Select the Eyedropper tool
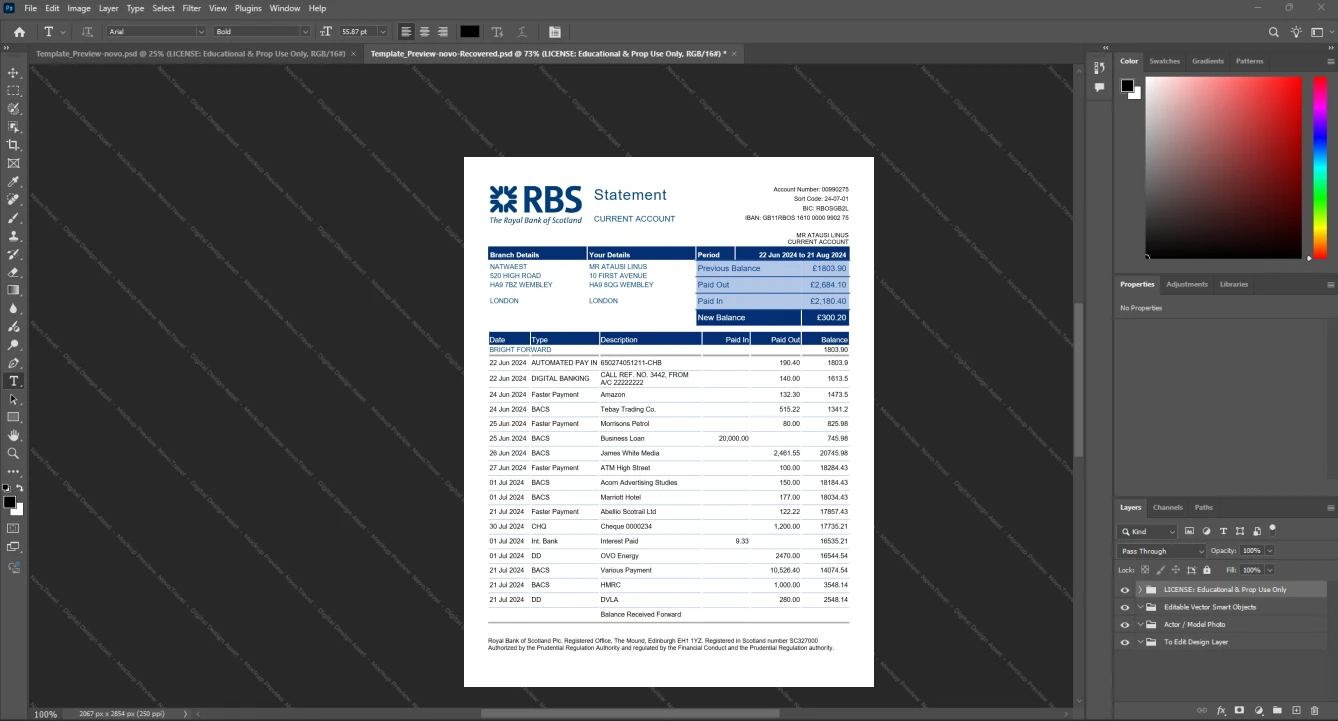This screenshot has height=721, width=1338. (x=13, y=182)
